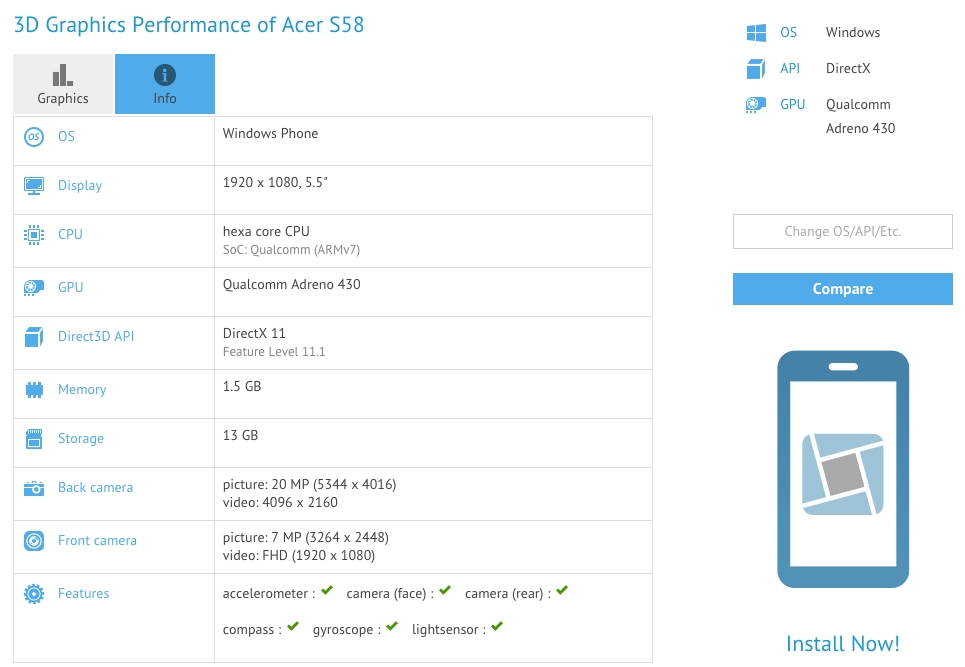Click the bar chart icon on Graphics tab
Screen dimensions: 965x667
click(63, 75)
